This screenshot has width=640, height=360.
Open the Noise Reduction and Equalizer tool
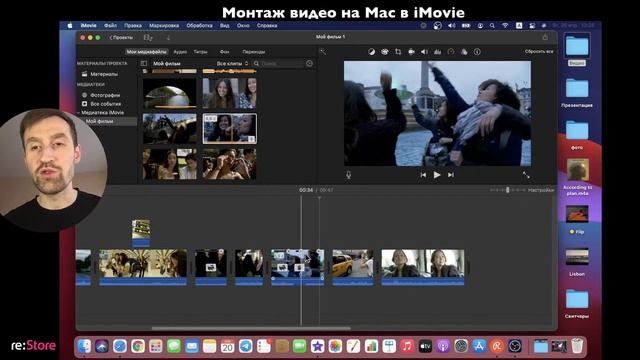point(438,52)
